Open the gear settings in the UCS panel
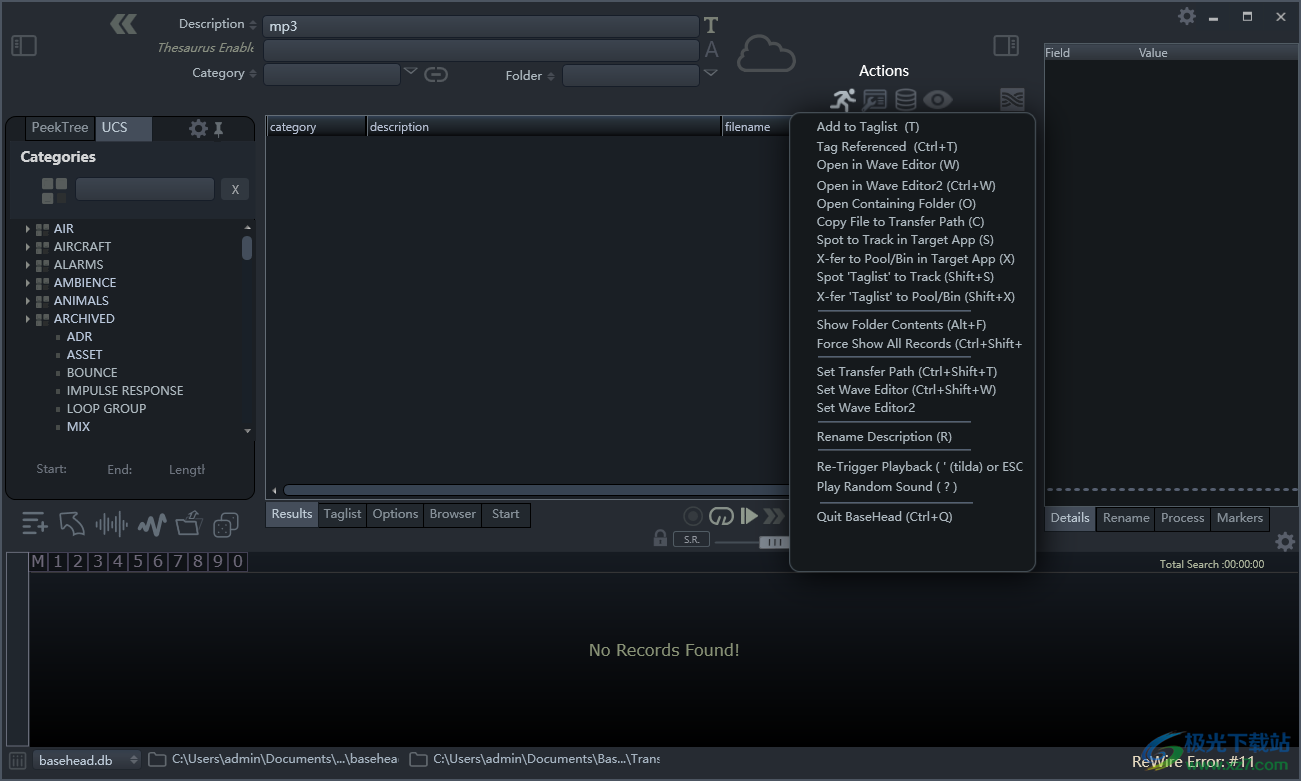 [x=198, y=128]
